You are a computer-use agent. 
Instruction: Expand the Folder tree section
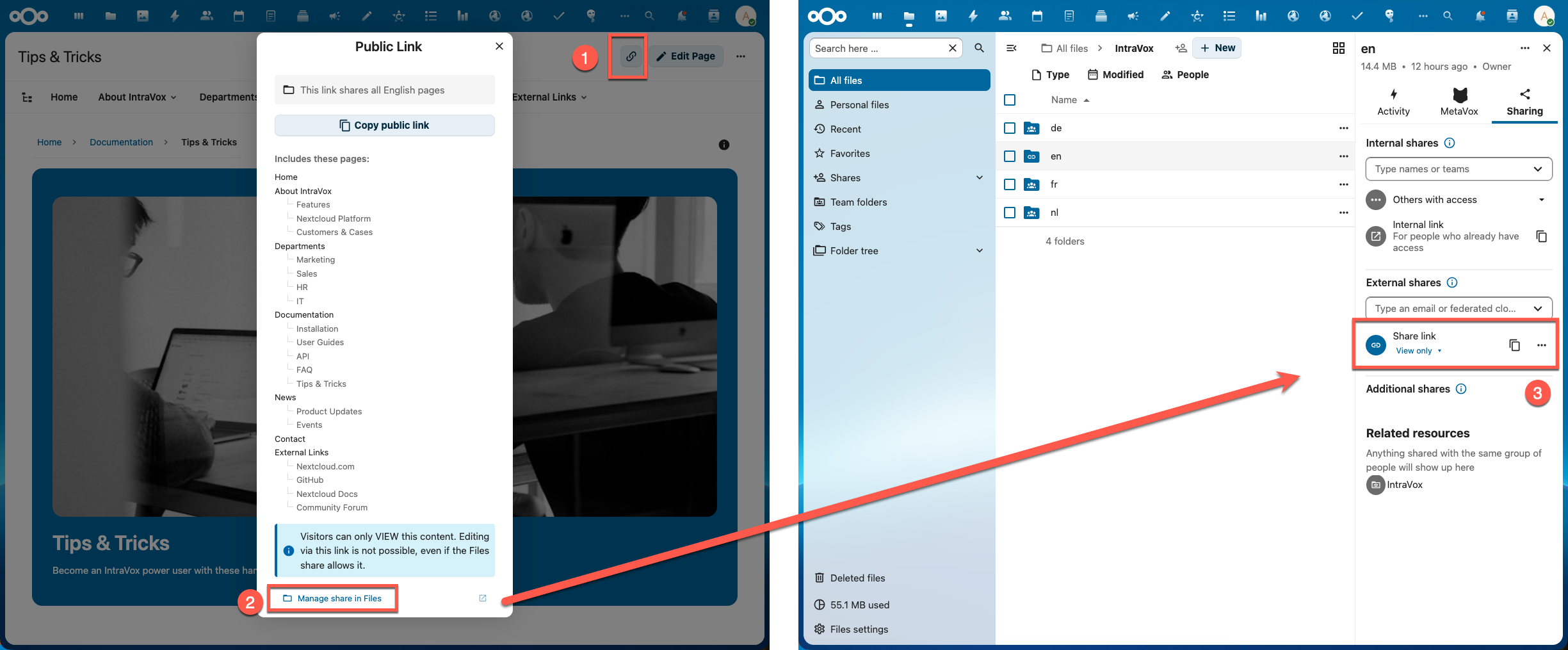pyautogui.click(x=980, y=250)
